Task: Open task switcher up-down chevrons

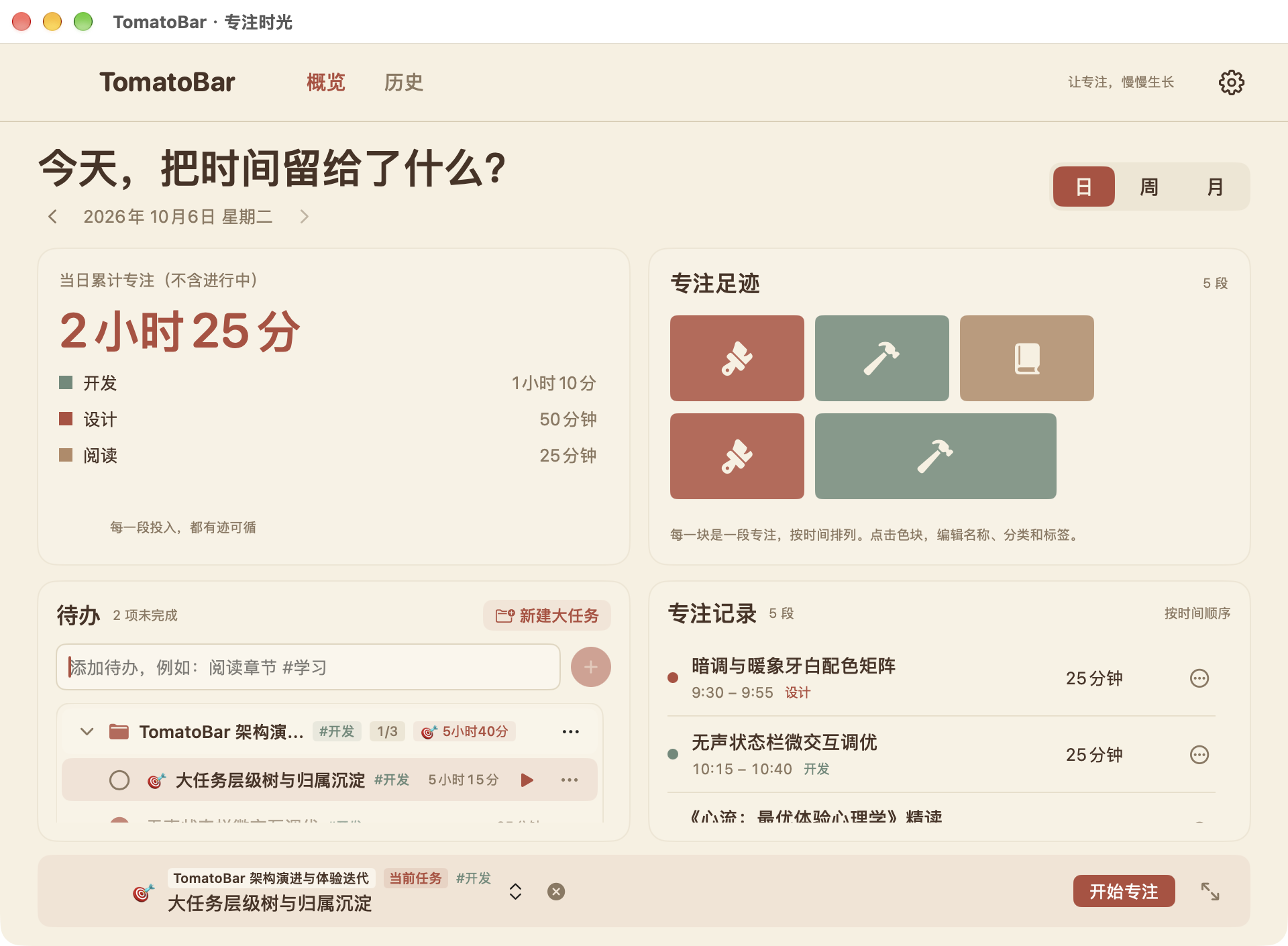Action: coord(515,891)
